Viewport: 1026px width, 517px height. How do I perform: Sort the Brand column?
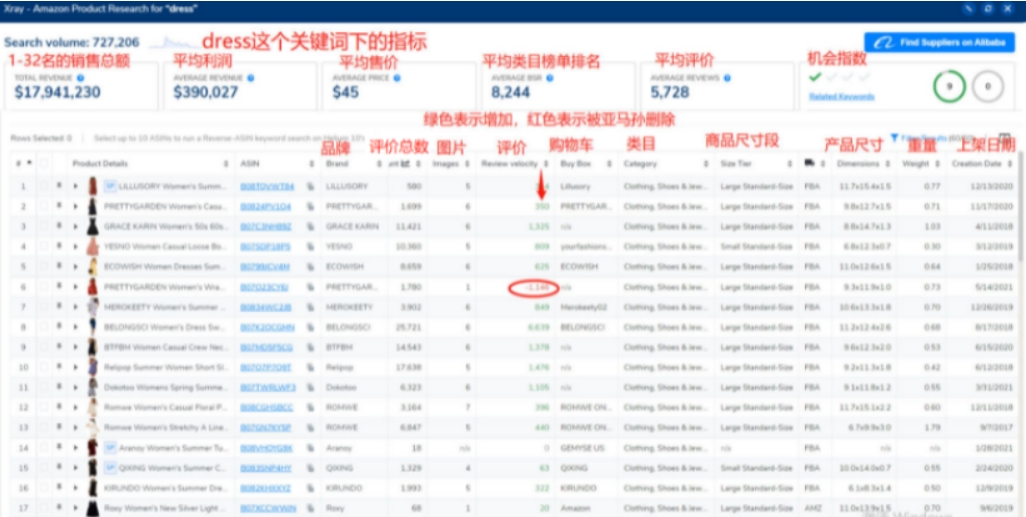380,164
